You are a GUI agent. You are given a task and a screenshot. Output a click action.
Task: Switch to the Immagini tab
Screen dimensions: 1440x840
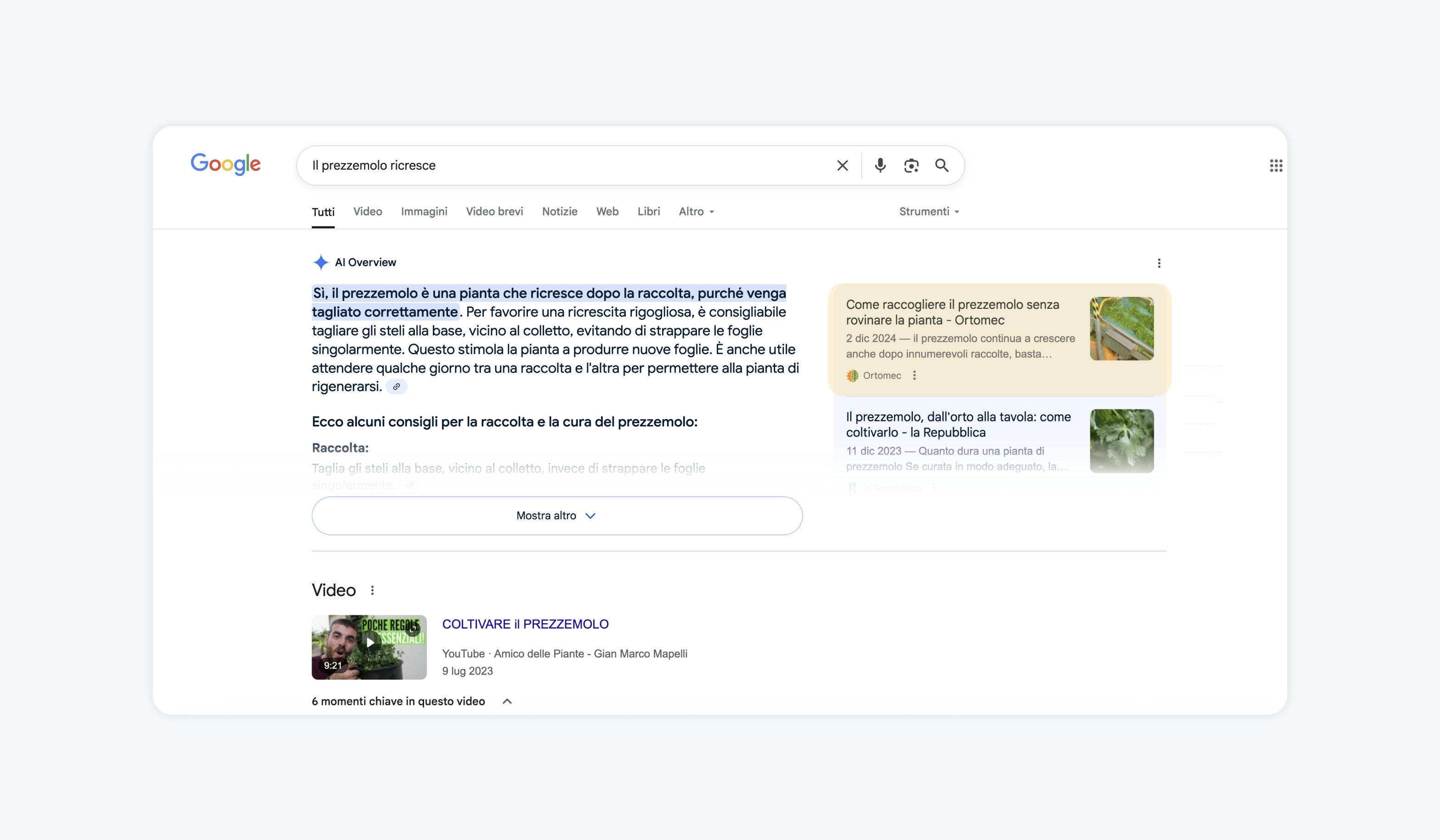pos(424,211)
